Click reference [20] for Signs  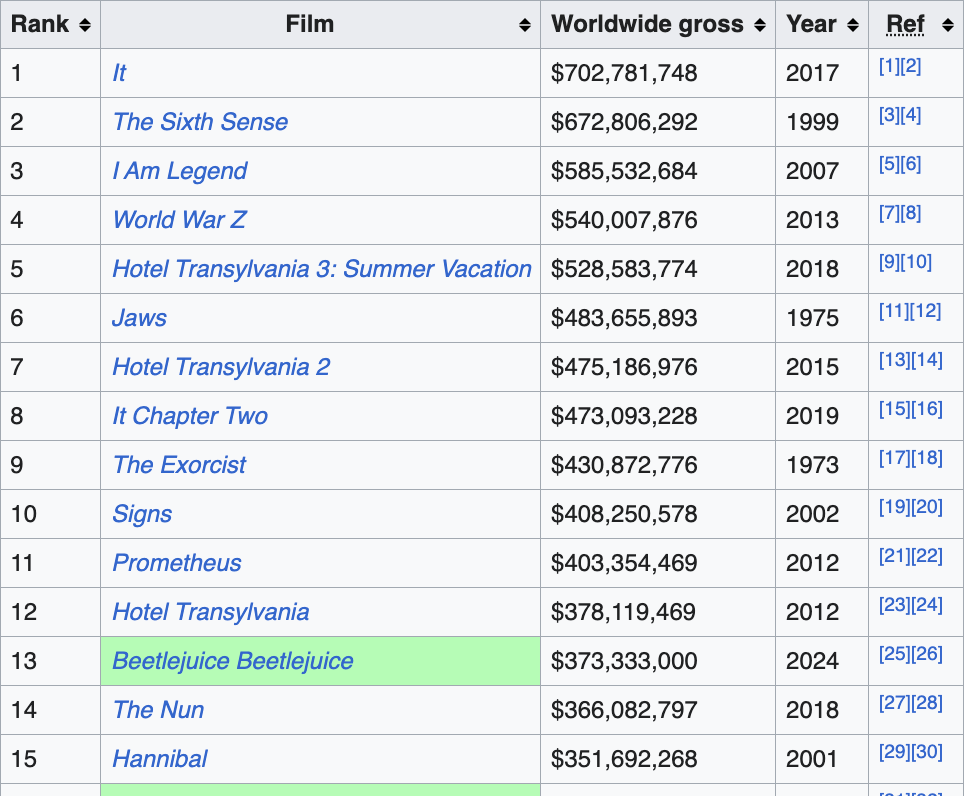927,507
